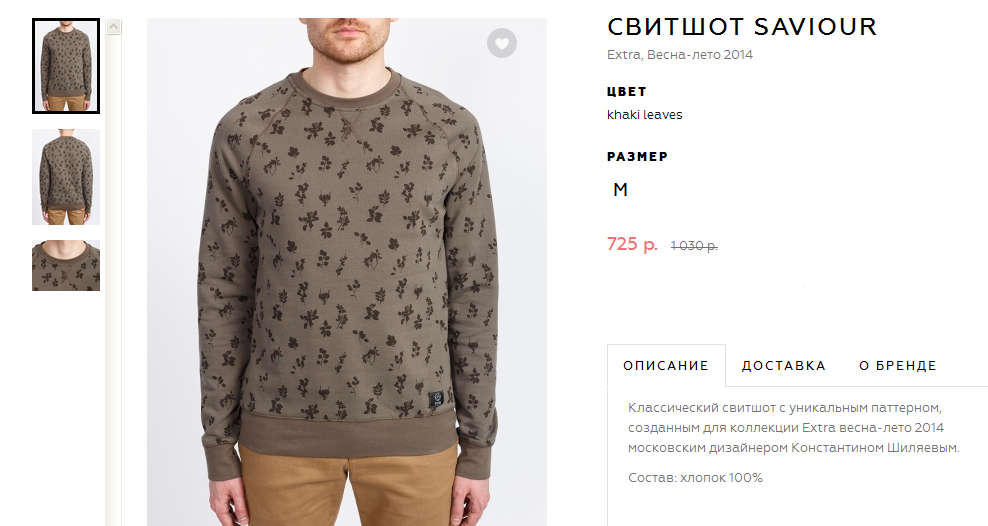
Task: Click the sale price 725 р.
Action: coord(632,244)
